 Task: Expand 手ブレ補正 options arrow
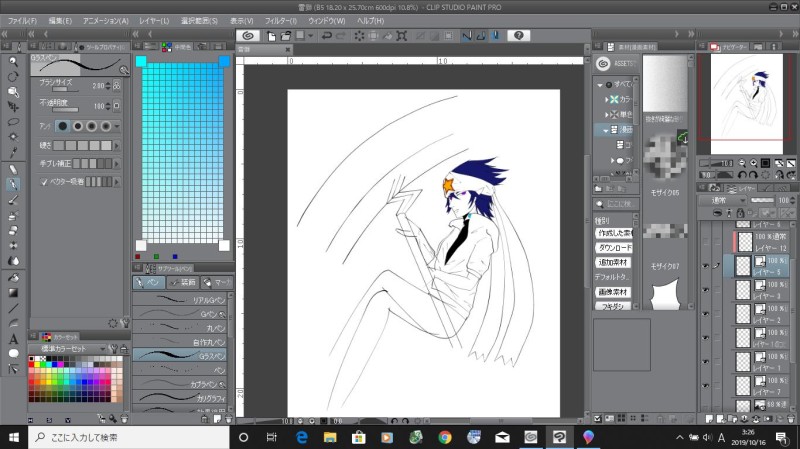click(x=117, y=164)
